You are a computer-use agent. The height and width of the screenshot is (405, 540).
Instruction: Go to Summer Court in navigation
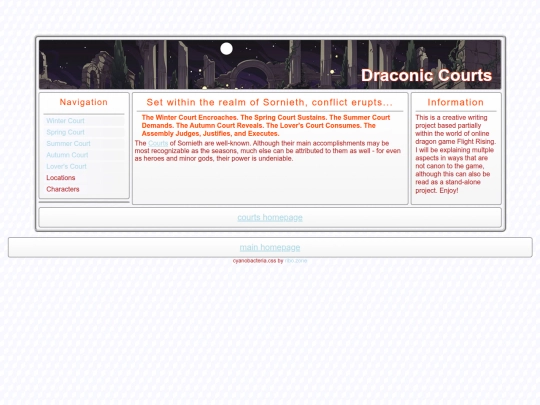click(x=68, y=144)
